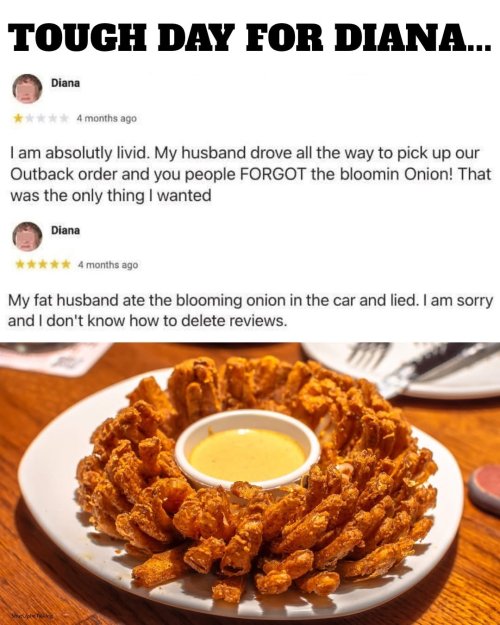Image resolution: width=500 pixels, height=625 pixels.
Task: Open the Diana name link on second review
Action: pos(65,230)
